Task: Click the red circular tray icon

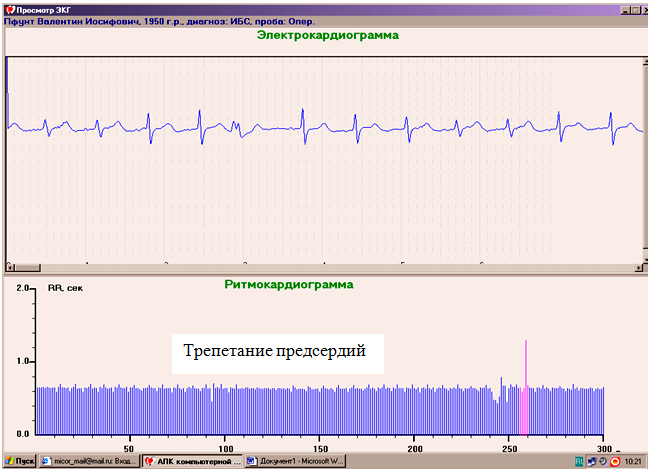Action: [615, 461]
